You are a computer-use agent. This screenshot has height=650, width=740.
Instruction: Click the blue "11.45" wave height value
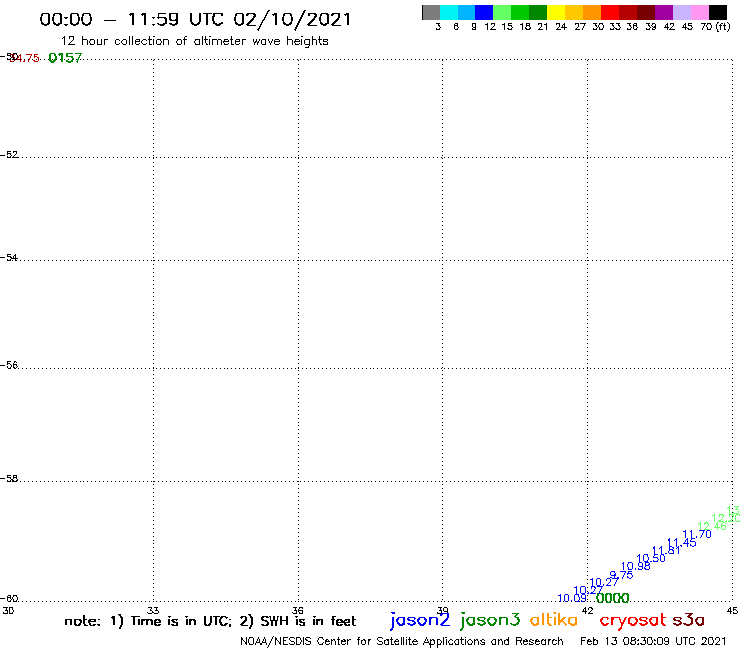(x=681, y=543)
